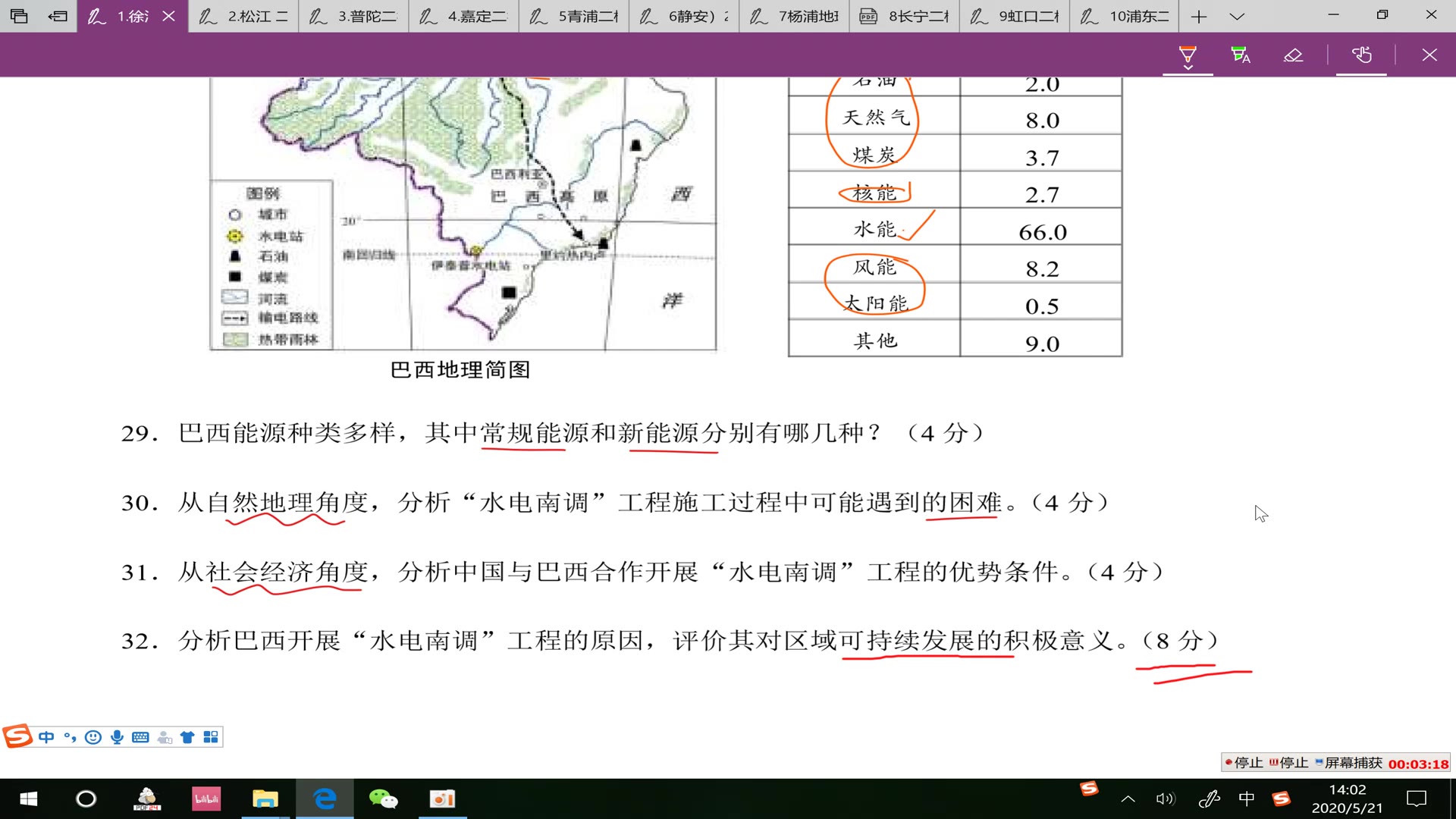Show hidden system tray icons
Viewport: 1456px width, 819px height.
[x=1128, y=799]
